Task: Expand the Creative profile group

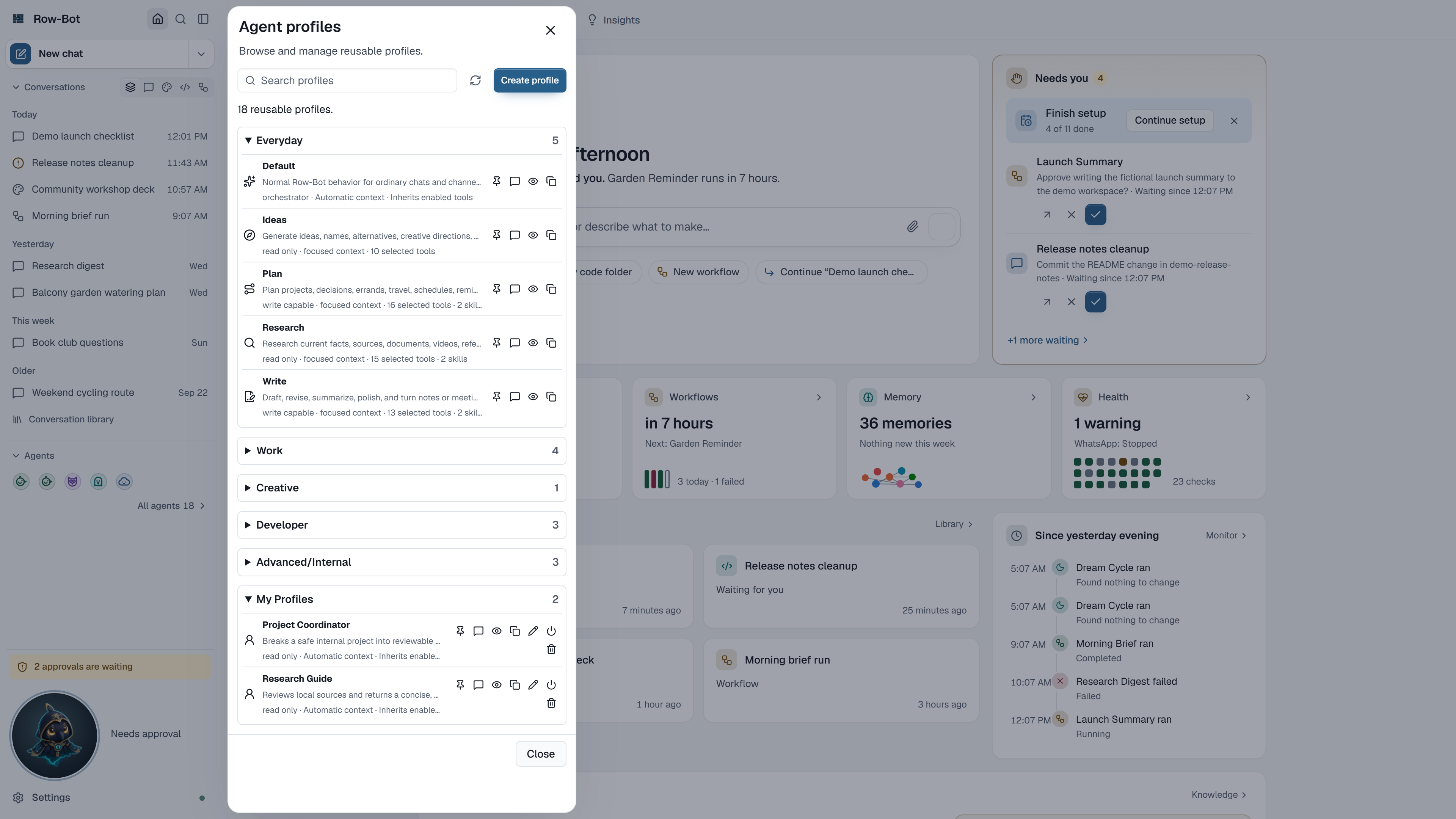Action: [401, 488]
